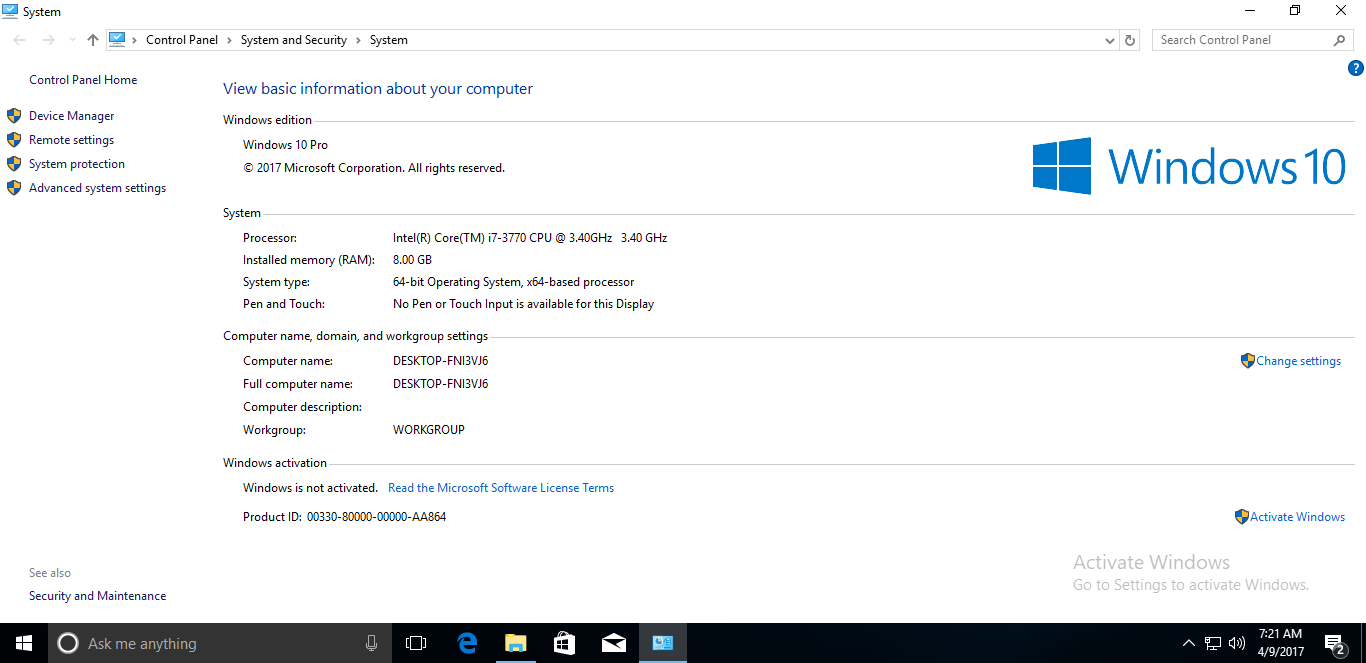Open Help with the blue question mark
1366x663 pixels.
(1356, 69)
